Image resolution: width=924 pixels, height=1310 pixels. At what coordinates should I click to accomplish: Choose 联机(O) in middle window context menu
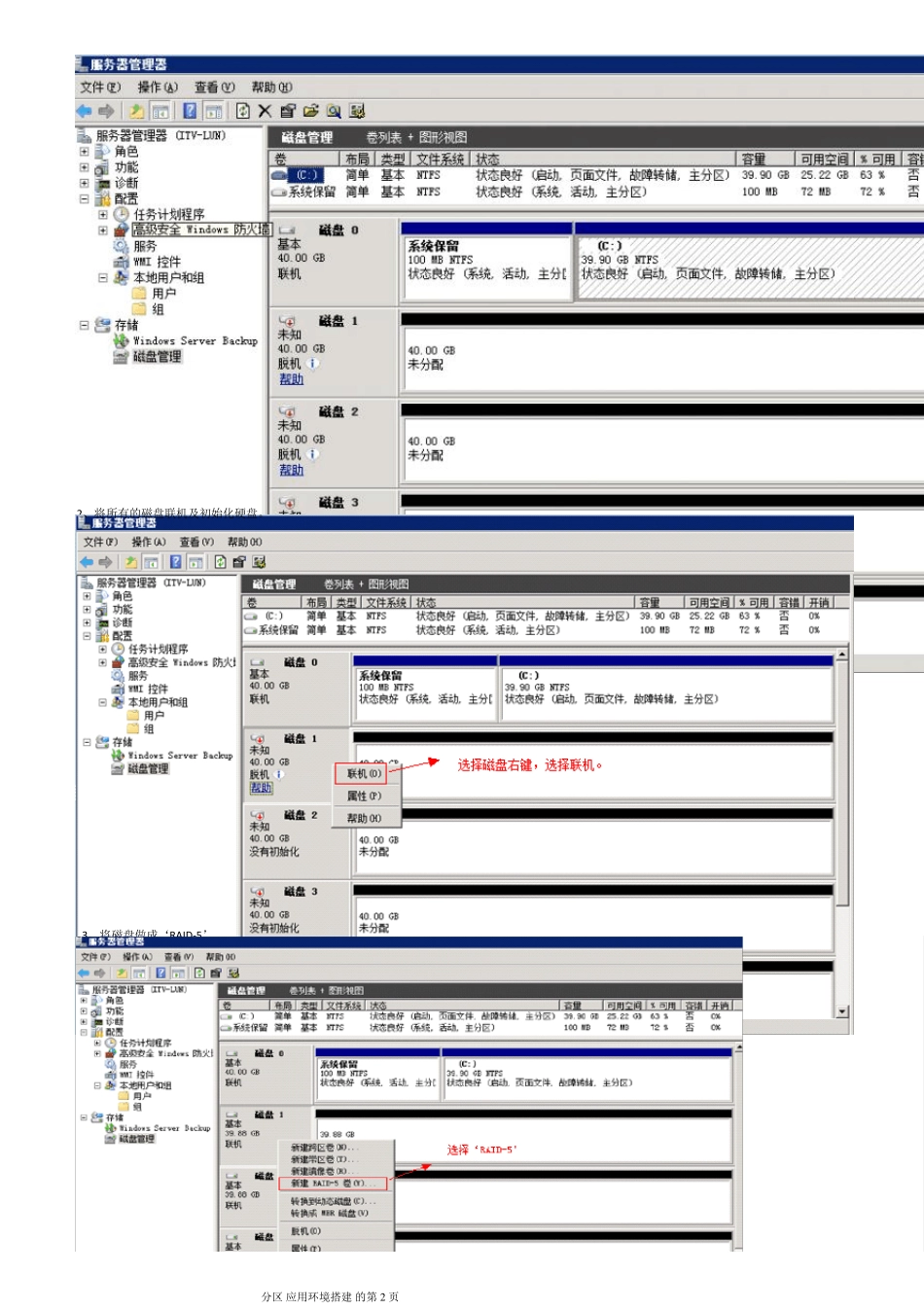364,774
